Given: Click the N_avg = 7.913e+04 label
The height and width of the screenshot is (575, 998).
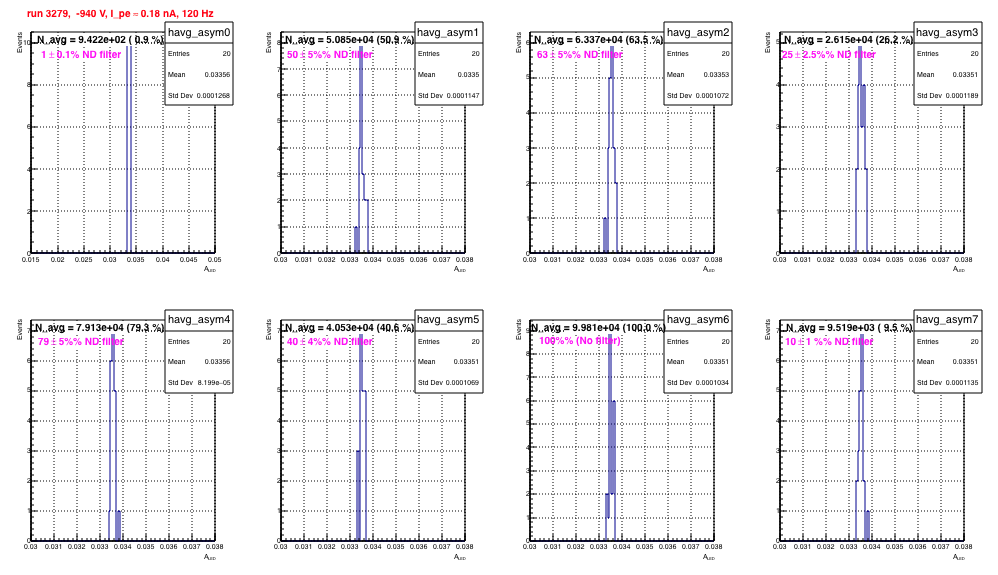Looking at the screenshot, I should coord(99,328).
